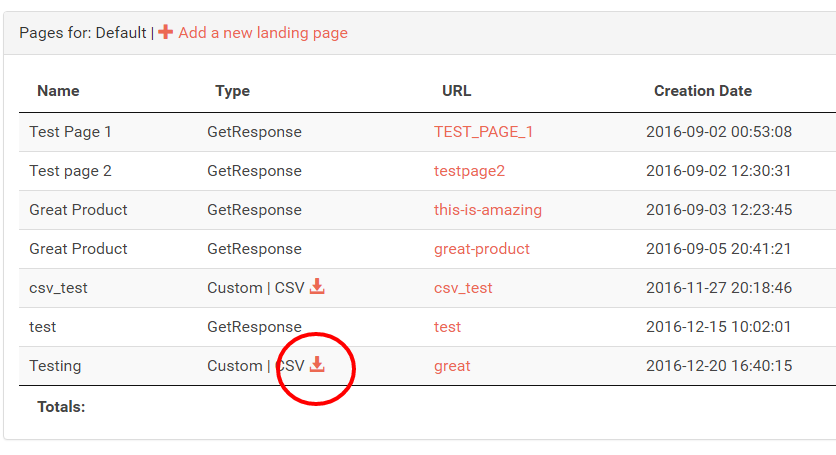Download CSV for the Testing page

coord(317,364)
